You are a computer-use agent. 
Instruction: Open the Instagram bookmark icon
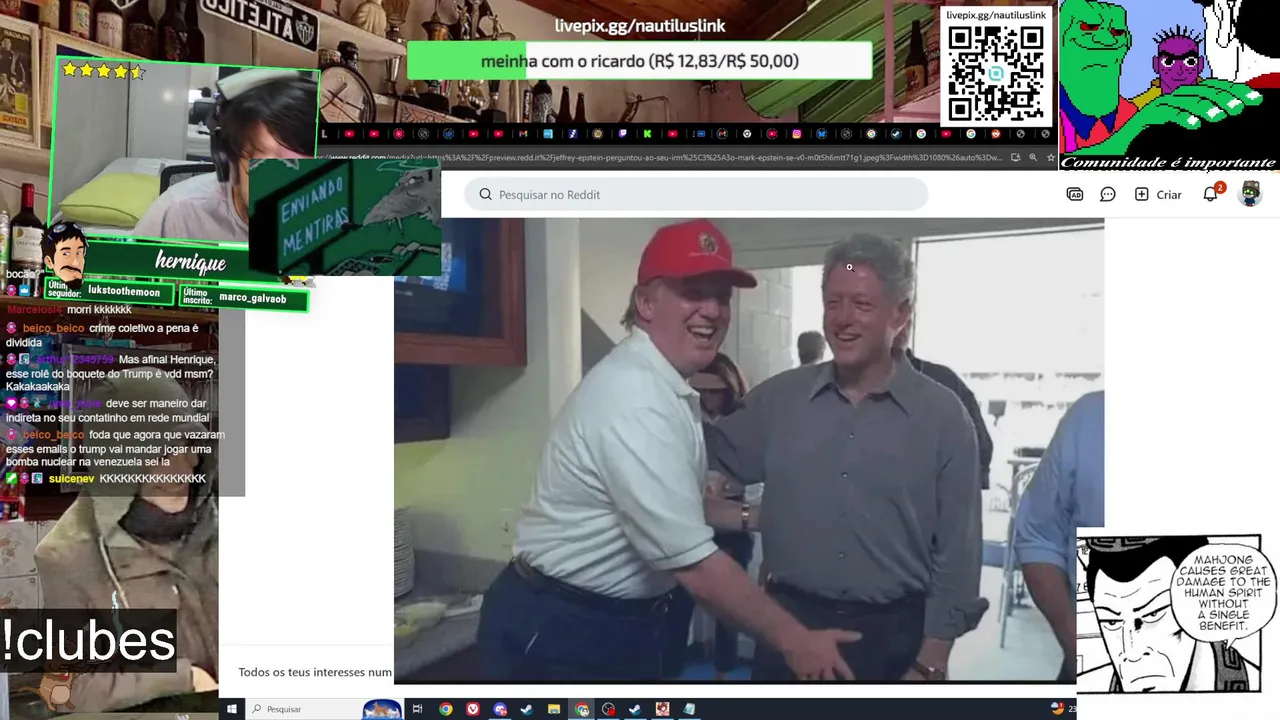[796, 134]
